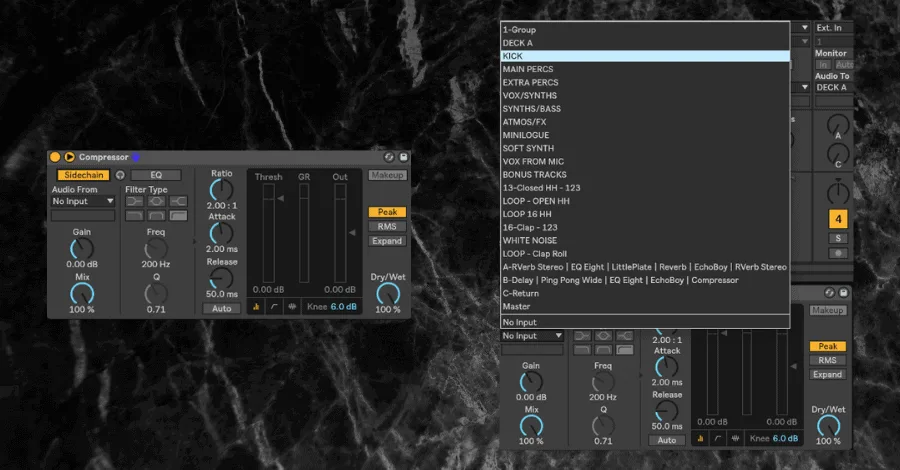
Task: Choose 13-Closed HH - 123 in the list
Action: tap(645, 188)
